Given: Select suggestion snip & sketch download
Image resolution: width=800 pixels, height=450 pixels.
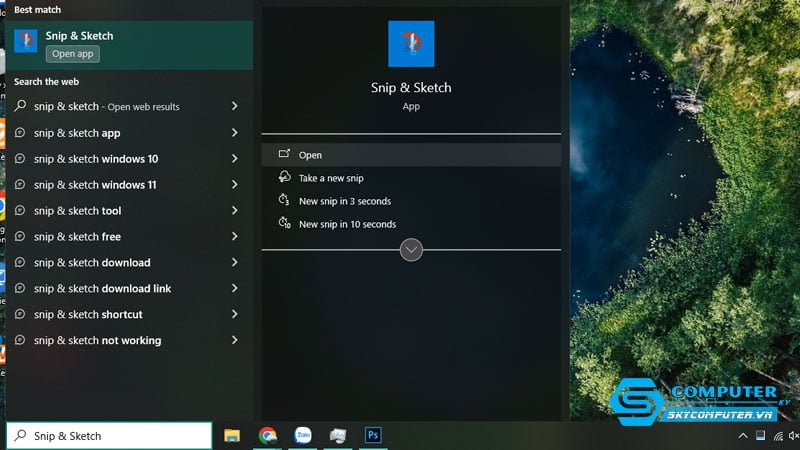Looking at the screenshot, I should click(130, 262).
